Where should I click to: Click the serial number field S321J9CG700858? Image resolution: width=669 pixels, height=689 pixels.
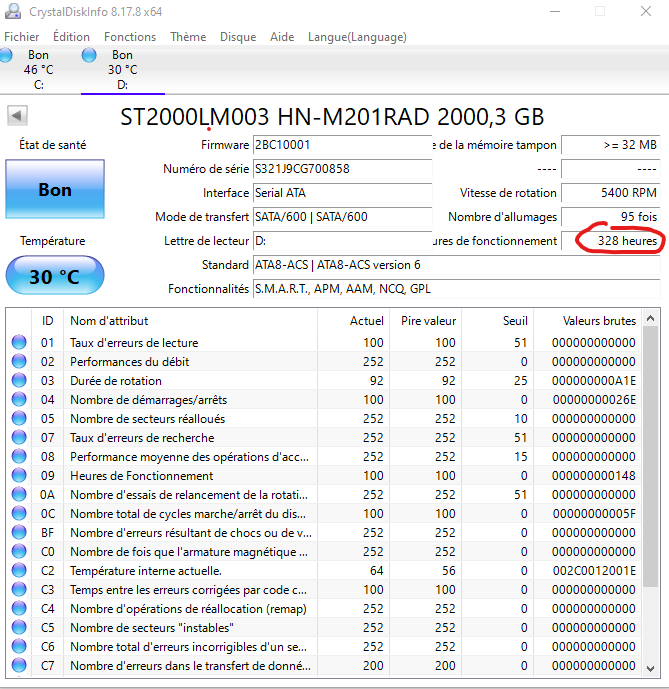[x=342, y=169]
